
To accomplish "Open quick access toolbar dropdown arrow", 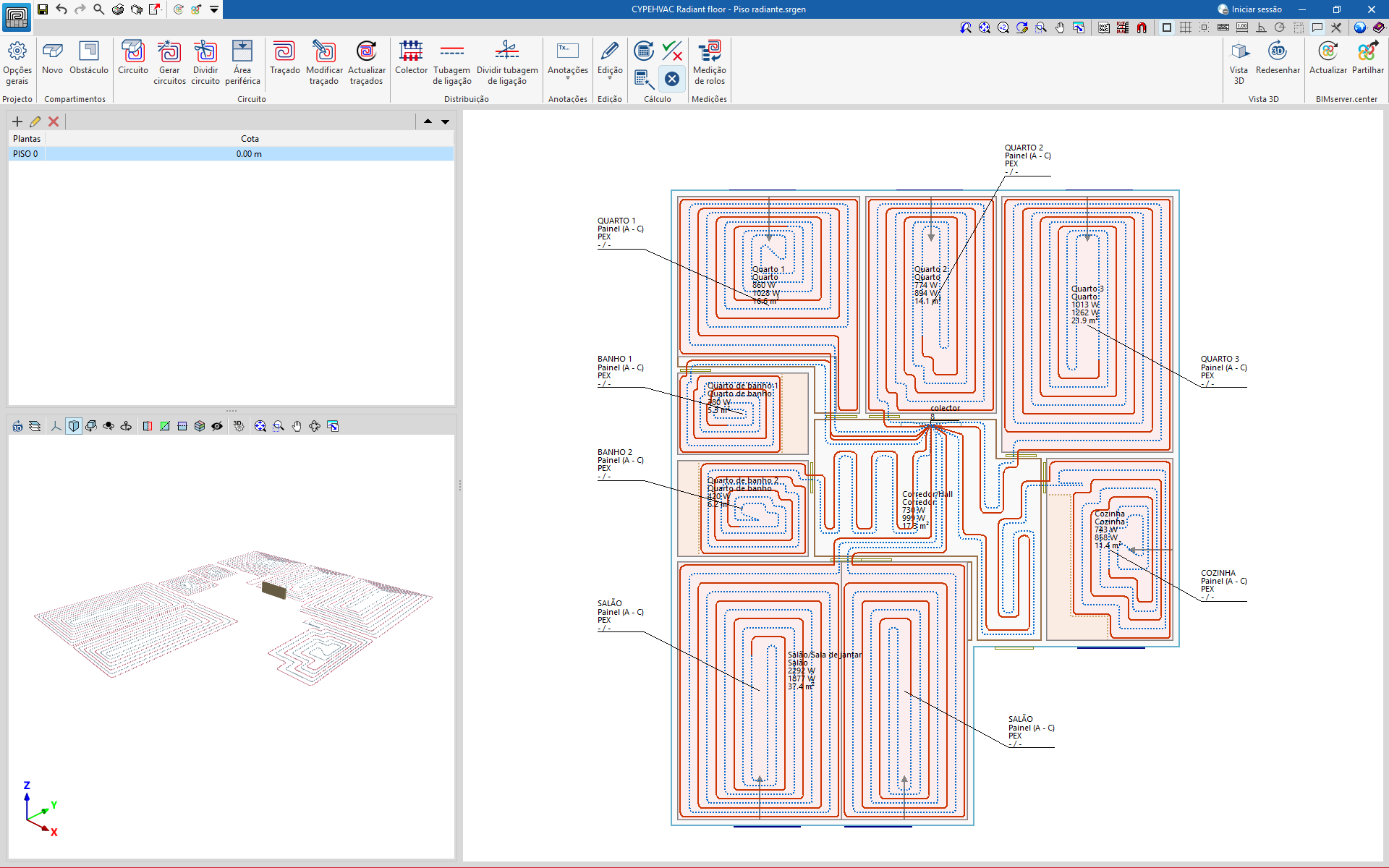I will pos(214,9).
